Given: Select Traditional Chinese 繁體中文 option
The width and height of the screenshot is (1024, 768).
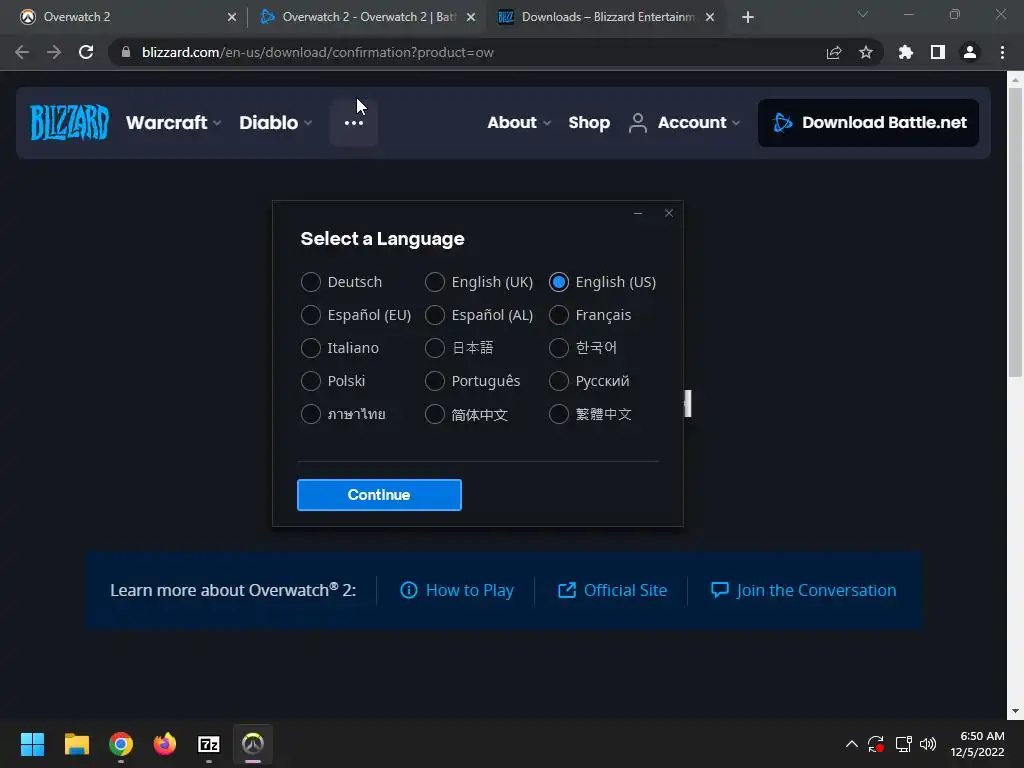Looking at the screenshot, I should (559, 414).
